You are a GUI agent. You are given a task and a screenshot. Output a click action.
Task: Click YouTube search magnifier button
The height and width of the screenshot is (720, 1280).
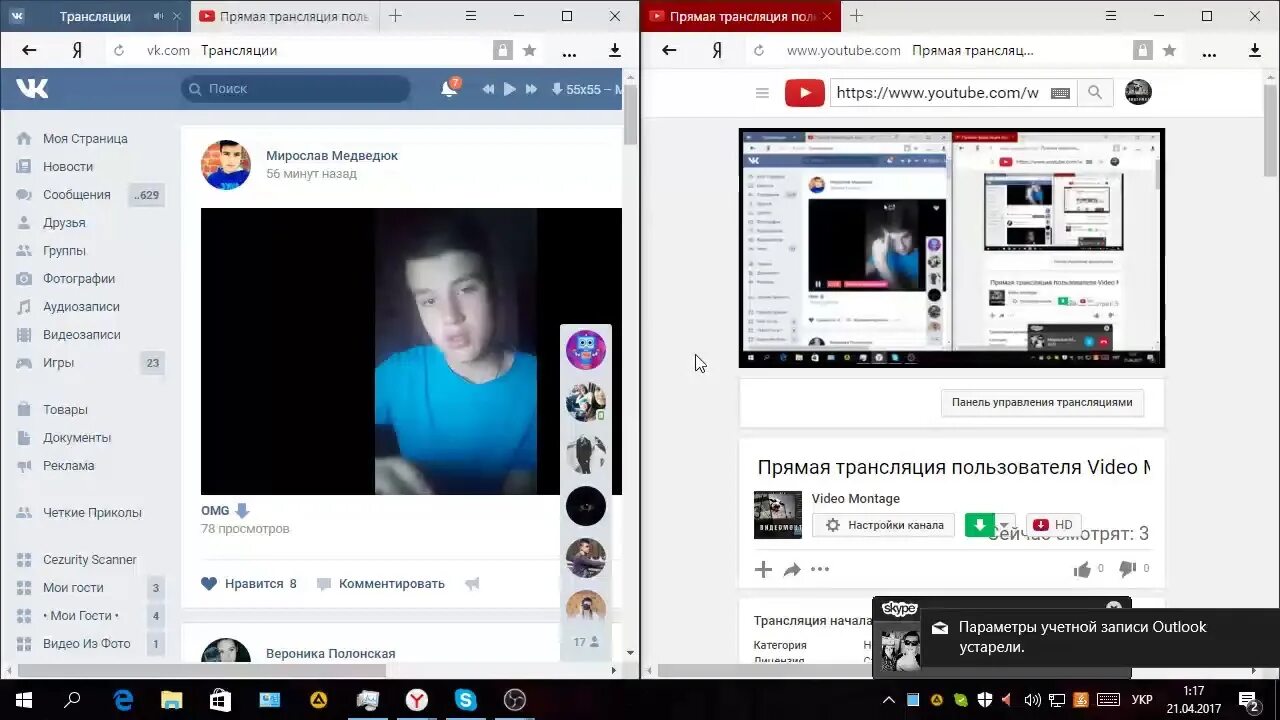[1095, 93]
